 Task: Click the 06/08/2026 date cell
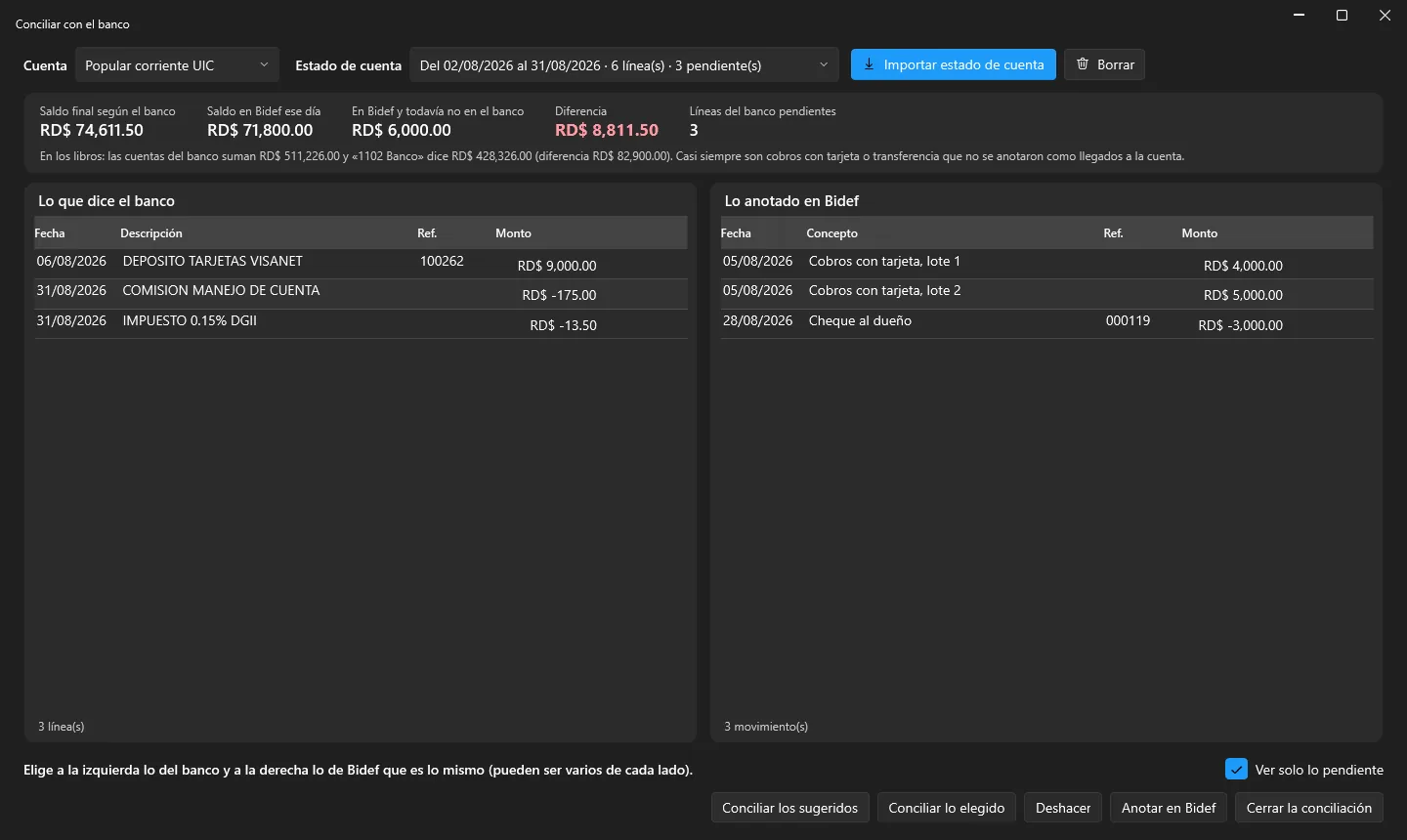71,261
